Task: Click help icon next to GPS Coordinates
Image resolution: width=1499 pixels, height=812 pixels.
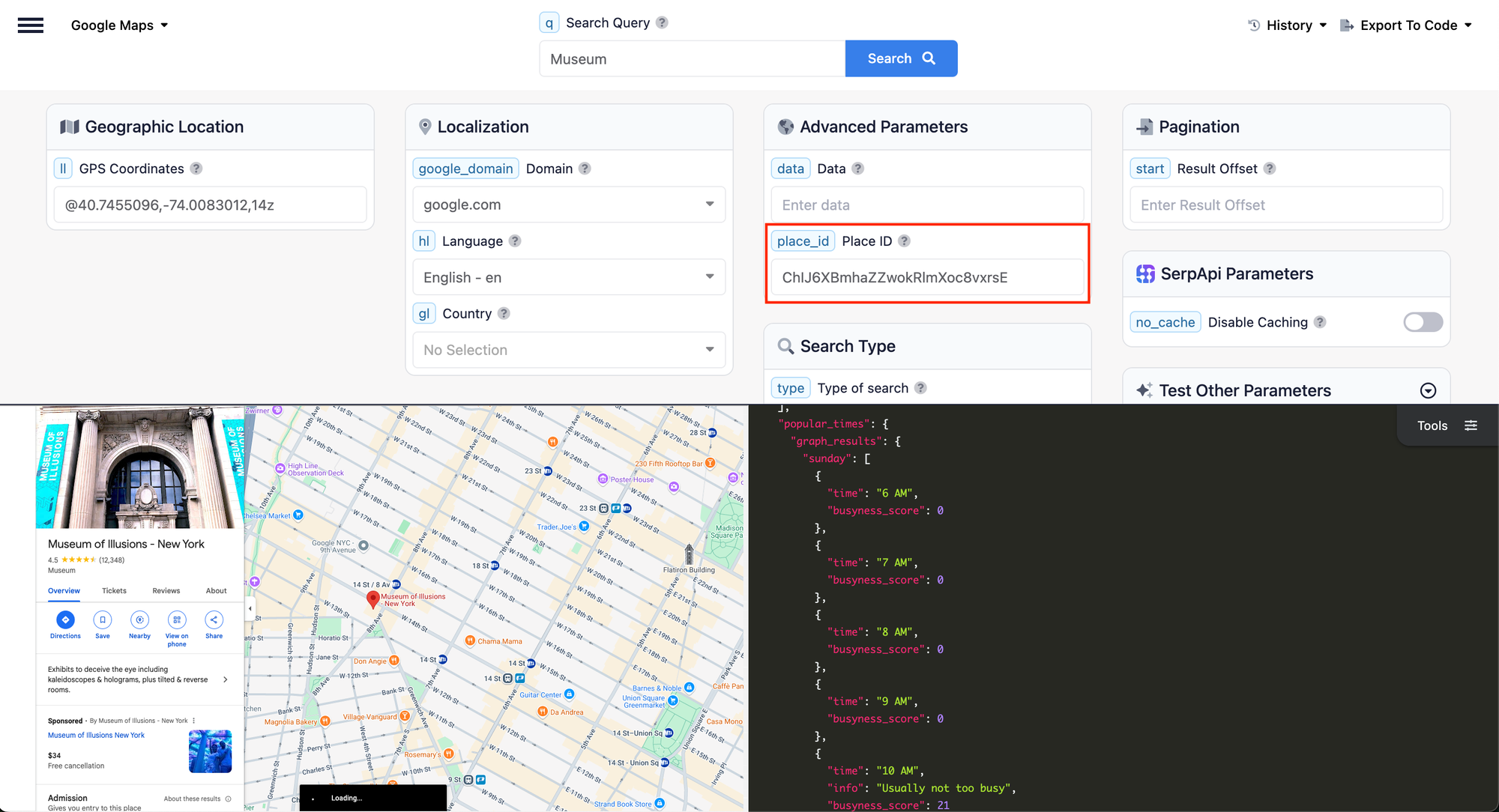Action: (x=196, y=169)
